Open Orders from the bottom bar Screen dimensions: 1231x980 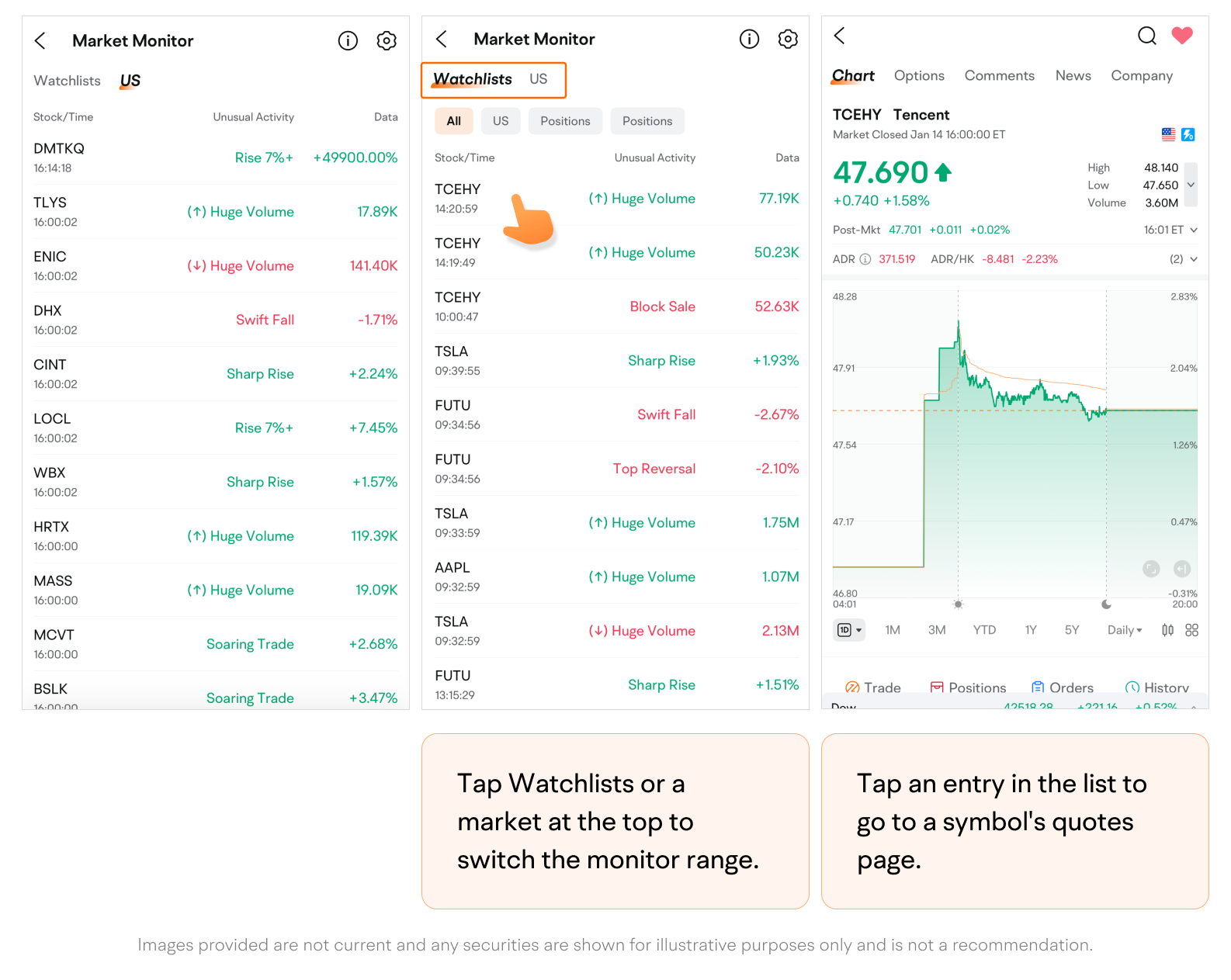1062,687
